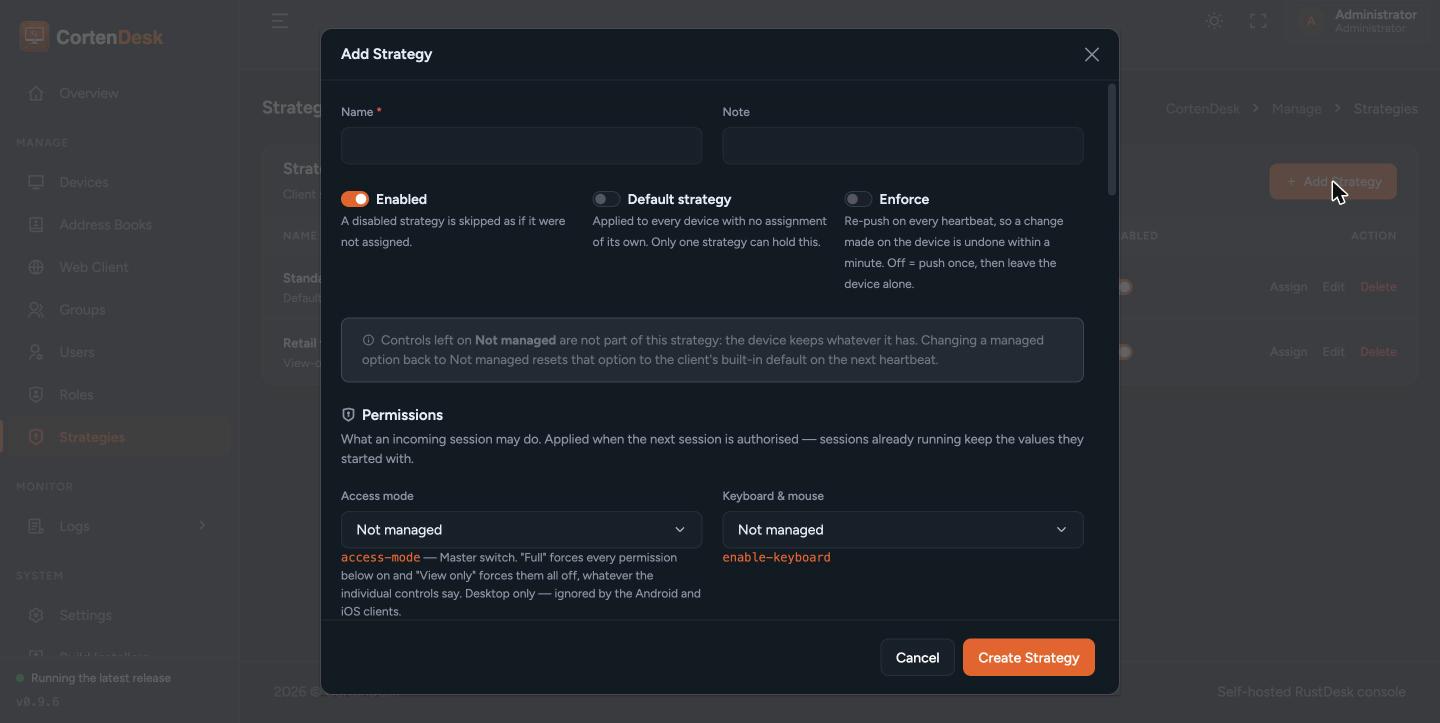1440x723 pixels.
Task: Click Edit in the Standard row
Action: 1333,287
